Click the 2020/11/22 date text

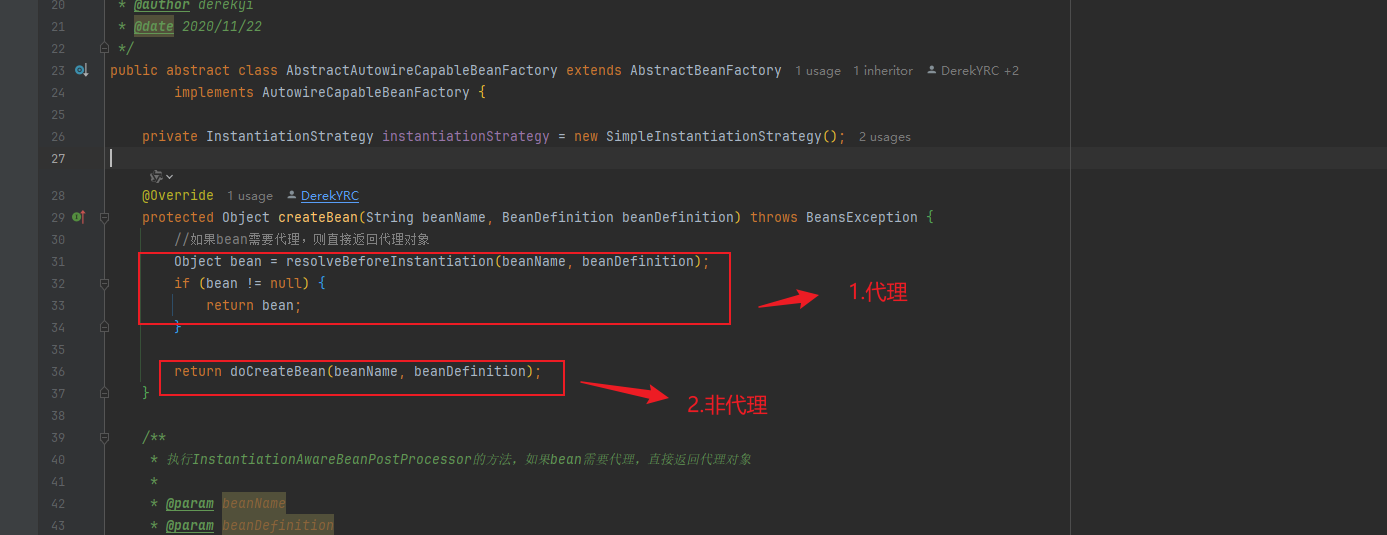point(222,27)
